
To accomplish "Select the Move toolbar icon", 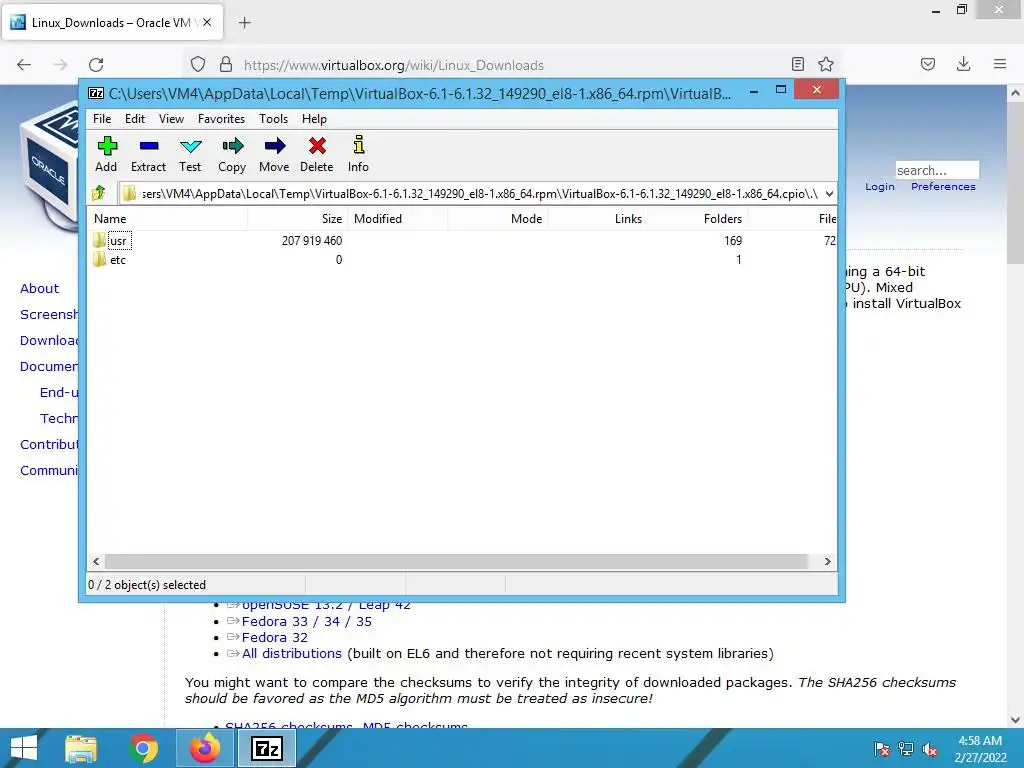I will tap(274, 154).
